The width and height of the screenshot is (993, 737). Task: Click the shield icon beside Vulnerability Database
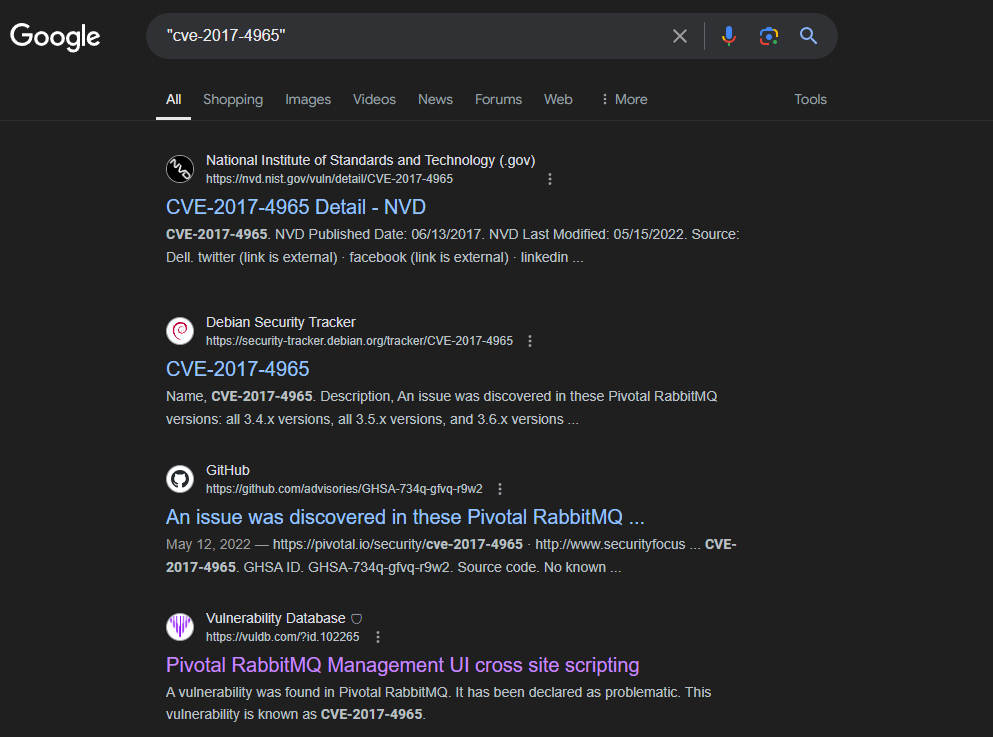357,619
